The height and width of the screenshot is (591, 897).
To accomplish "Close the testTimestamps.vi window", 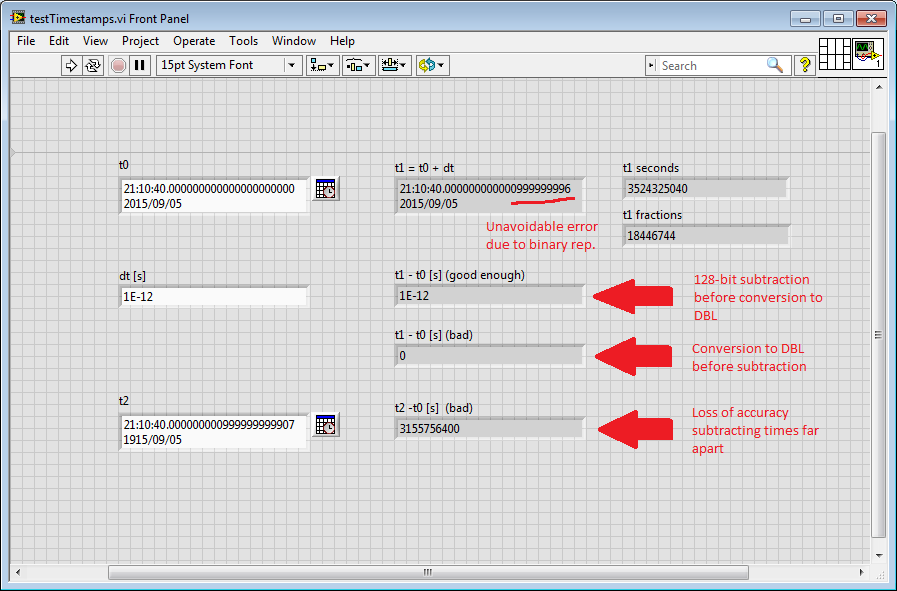I will point(871,19).
